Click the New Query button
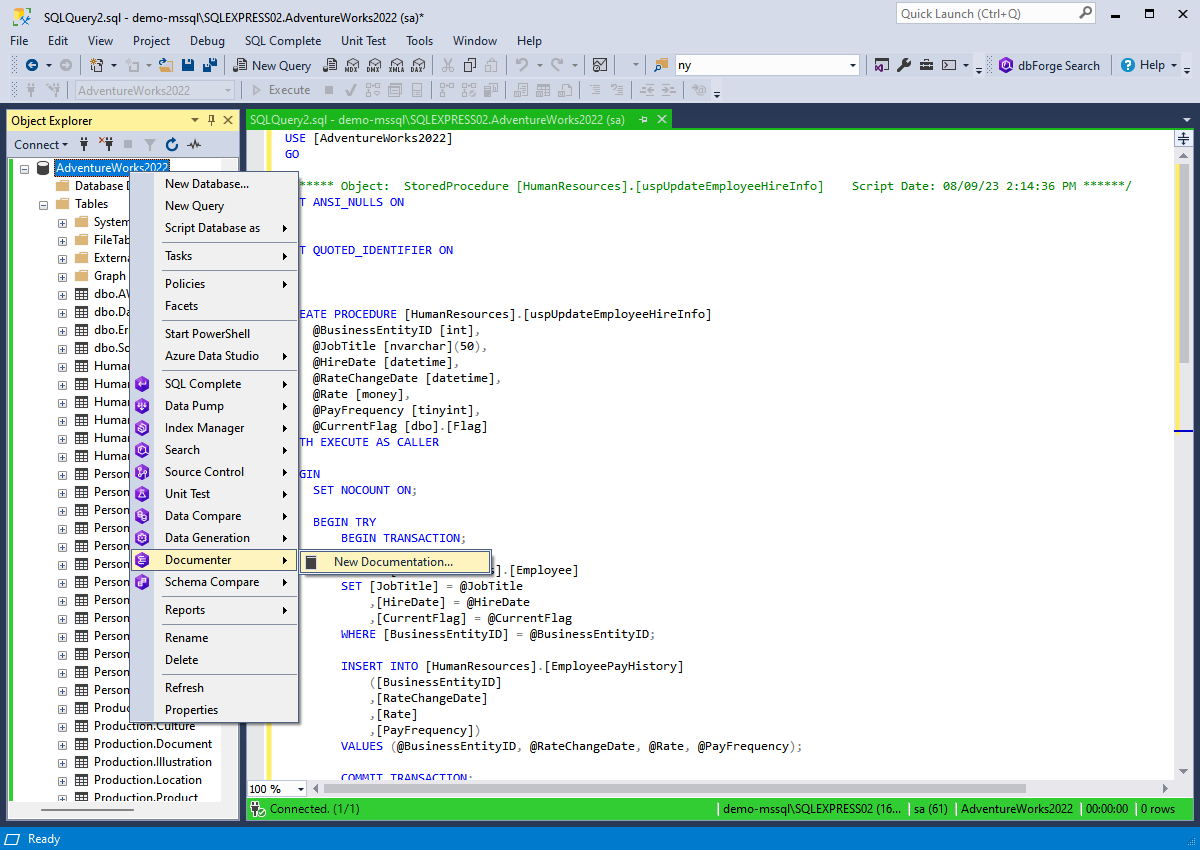1200x850 pixels. pyautogui.click(x=272, y=65)
